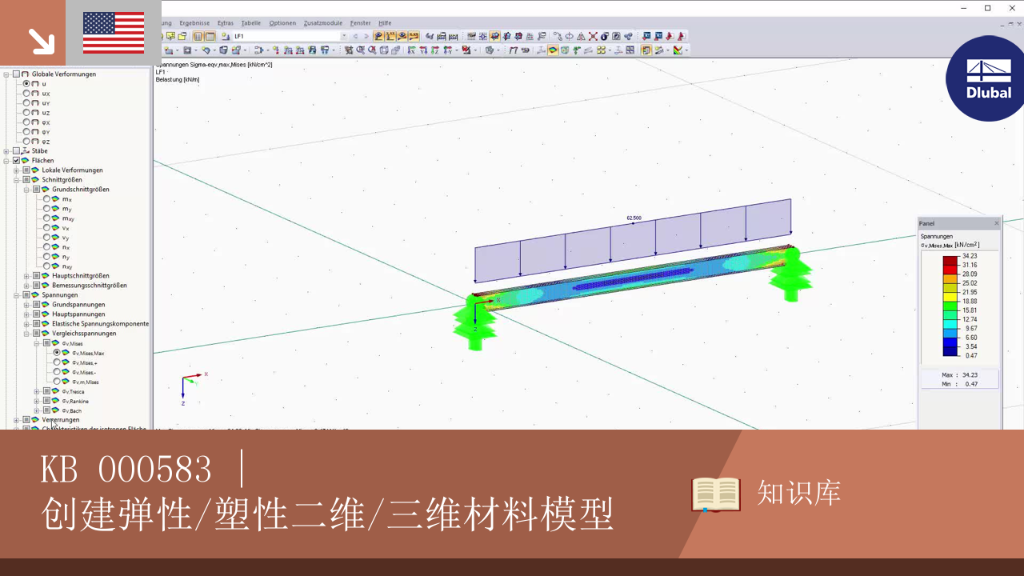The width and height of the screenshot is (1024, 576).
Task: Click the US flag language icon
Action: pyautogui.click(x=114, y=33)
